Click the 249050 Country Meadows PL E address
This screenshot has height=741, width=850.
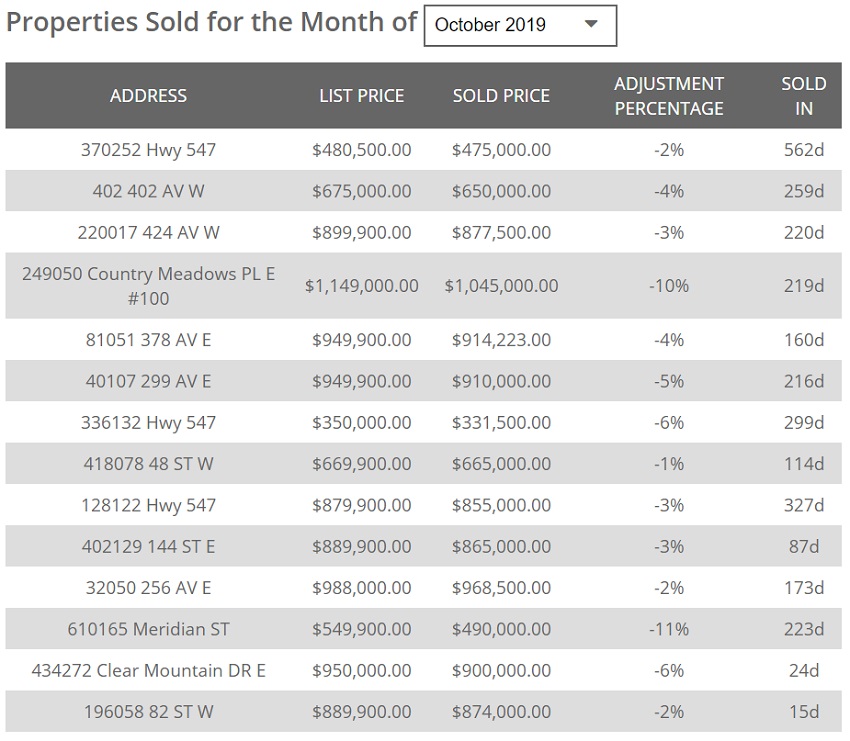click(x=148, y=285)
